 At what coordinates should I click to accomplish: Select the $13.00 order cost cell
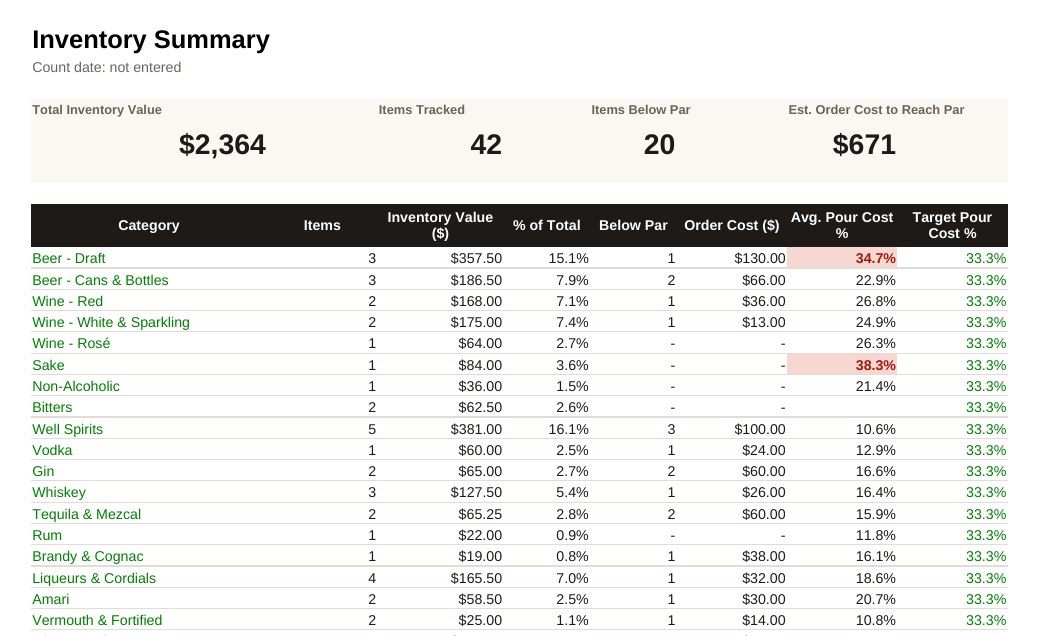[763, 322]
